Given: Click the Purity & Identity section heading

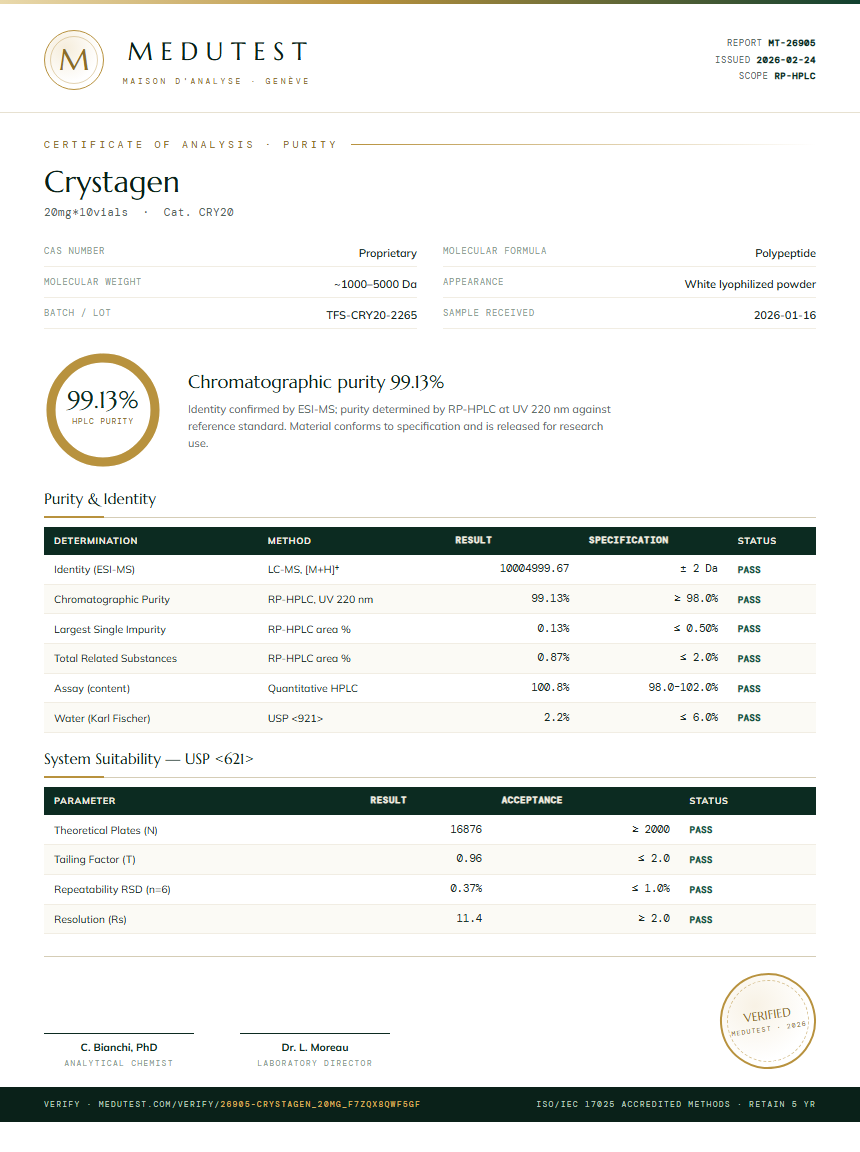Looking at the screenshot, I should (x=100, y=499).
